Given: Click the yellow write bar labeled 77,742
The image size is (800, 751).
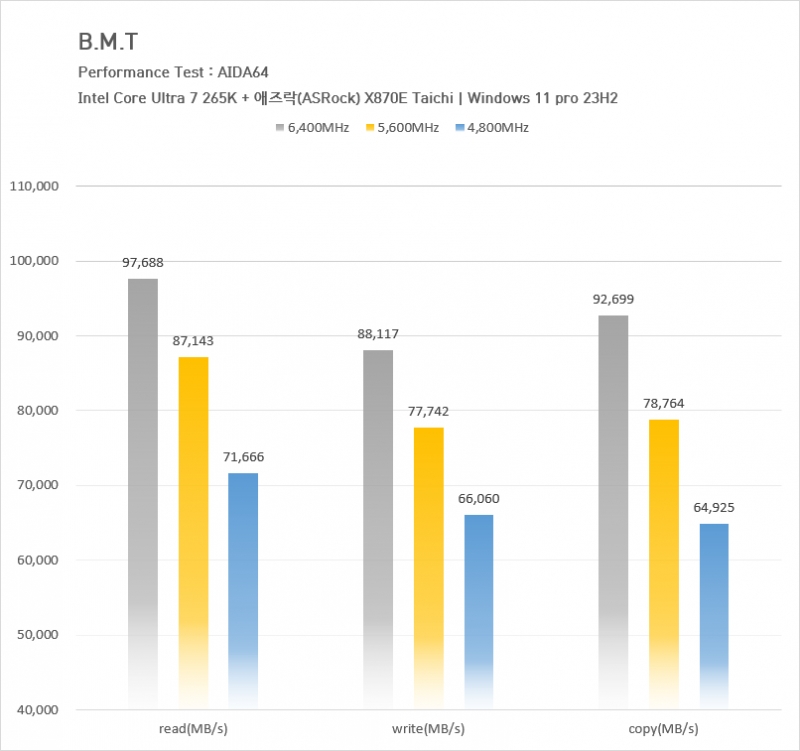Looking at the screenshot, I should click(429, 568).
